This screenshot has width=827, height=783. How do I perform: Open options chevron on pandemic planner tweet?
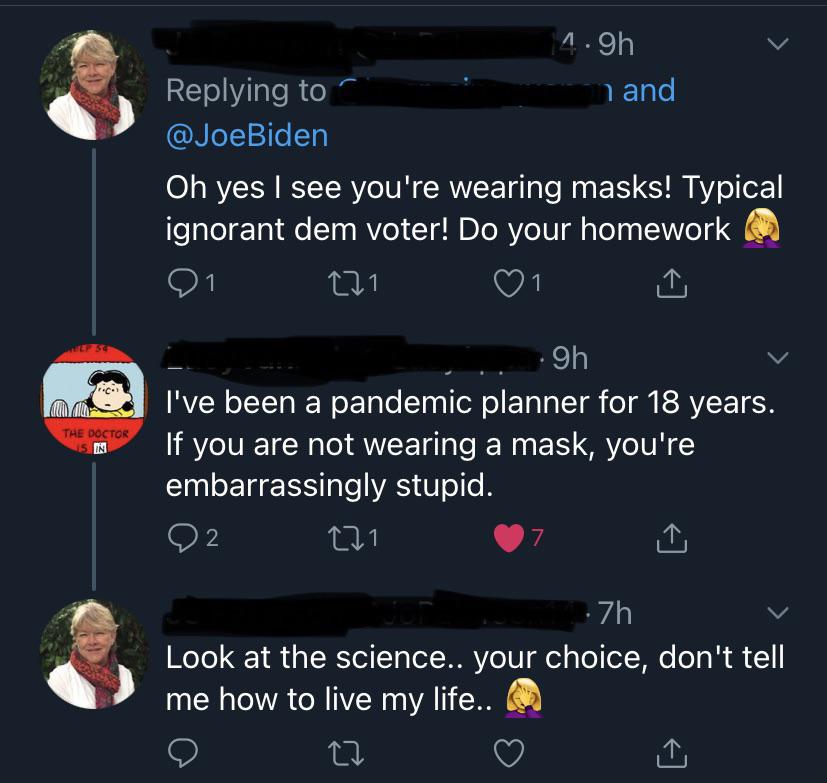pos(778,358)
